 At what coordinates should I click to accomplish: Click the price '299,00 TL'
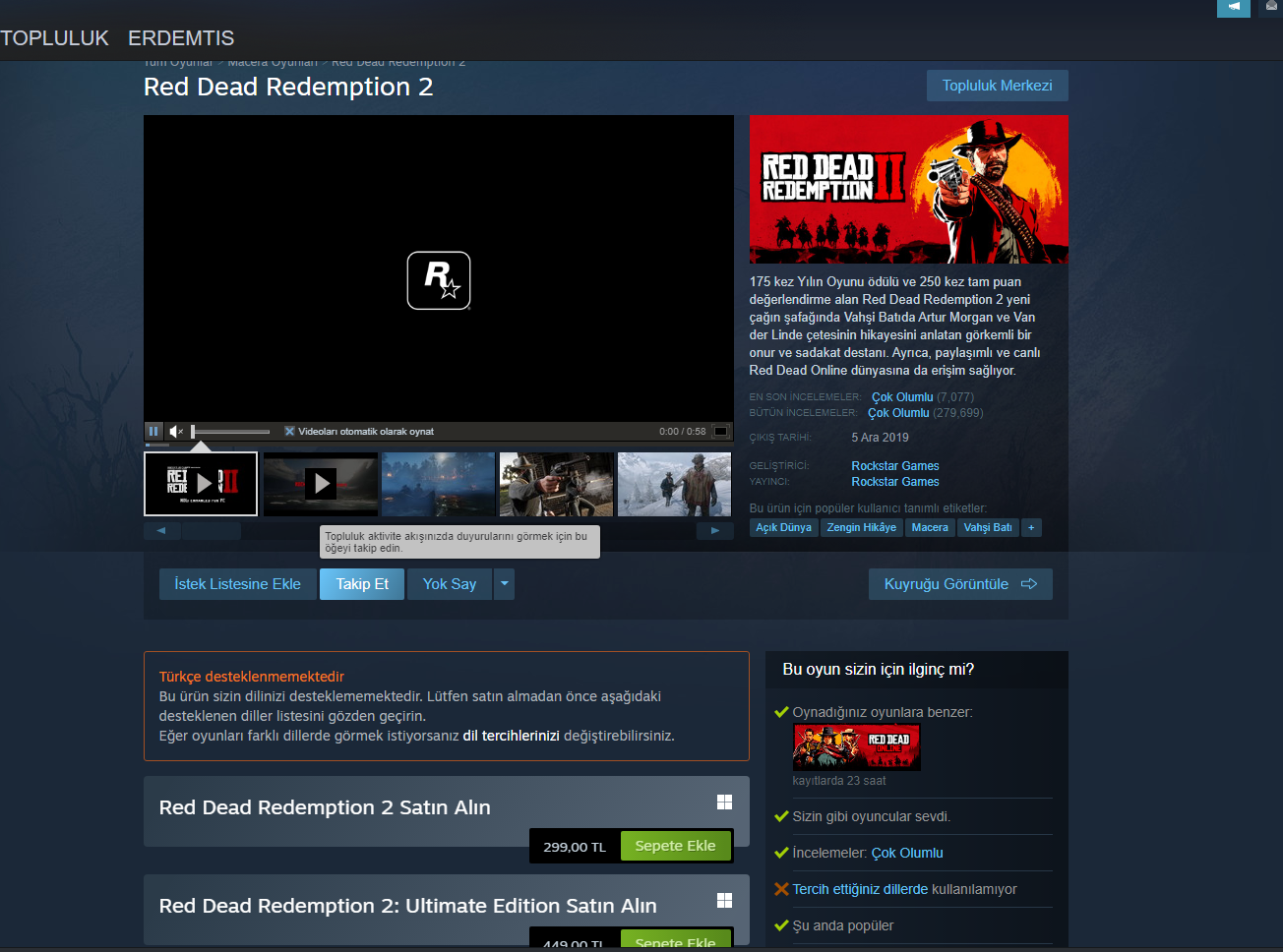coord(575,847)
